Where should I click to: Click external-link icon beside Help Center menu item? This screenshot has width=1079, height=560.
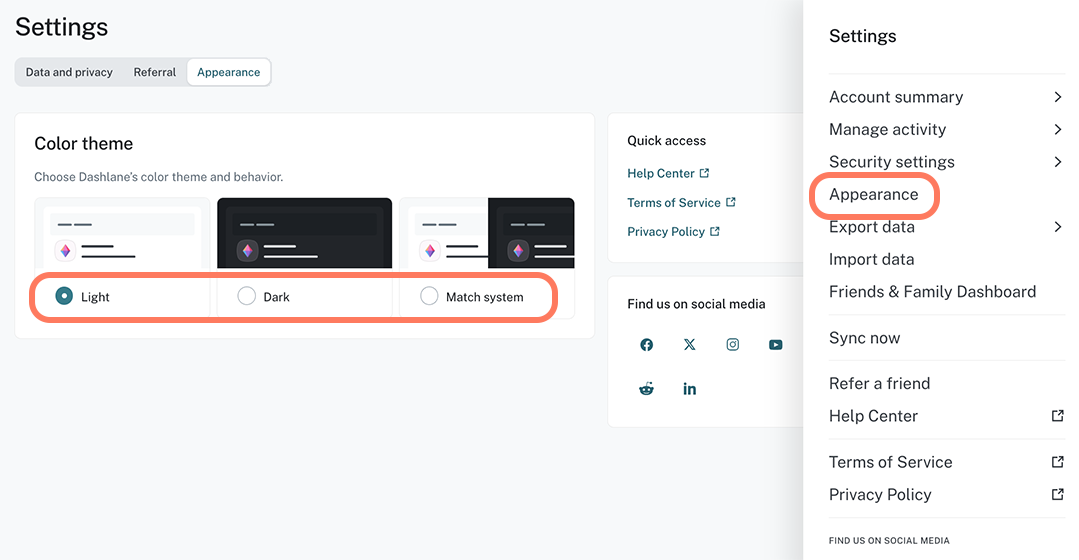point(1057,416)
